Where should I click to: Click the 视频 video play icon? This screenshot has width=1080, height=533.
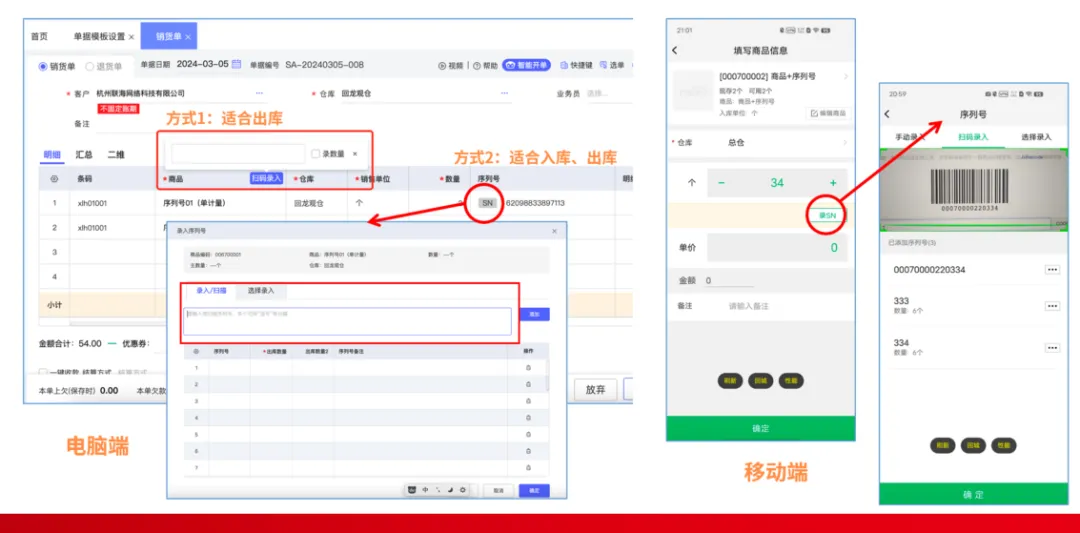pos(442,65)
